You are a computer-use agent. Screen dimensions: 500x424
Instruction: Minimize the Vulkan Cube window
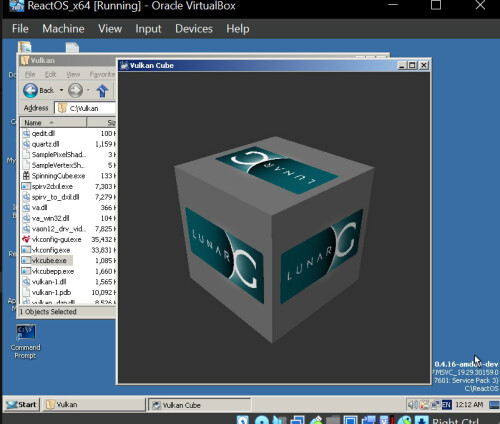402,65
